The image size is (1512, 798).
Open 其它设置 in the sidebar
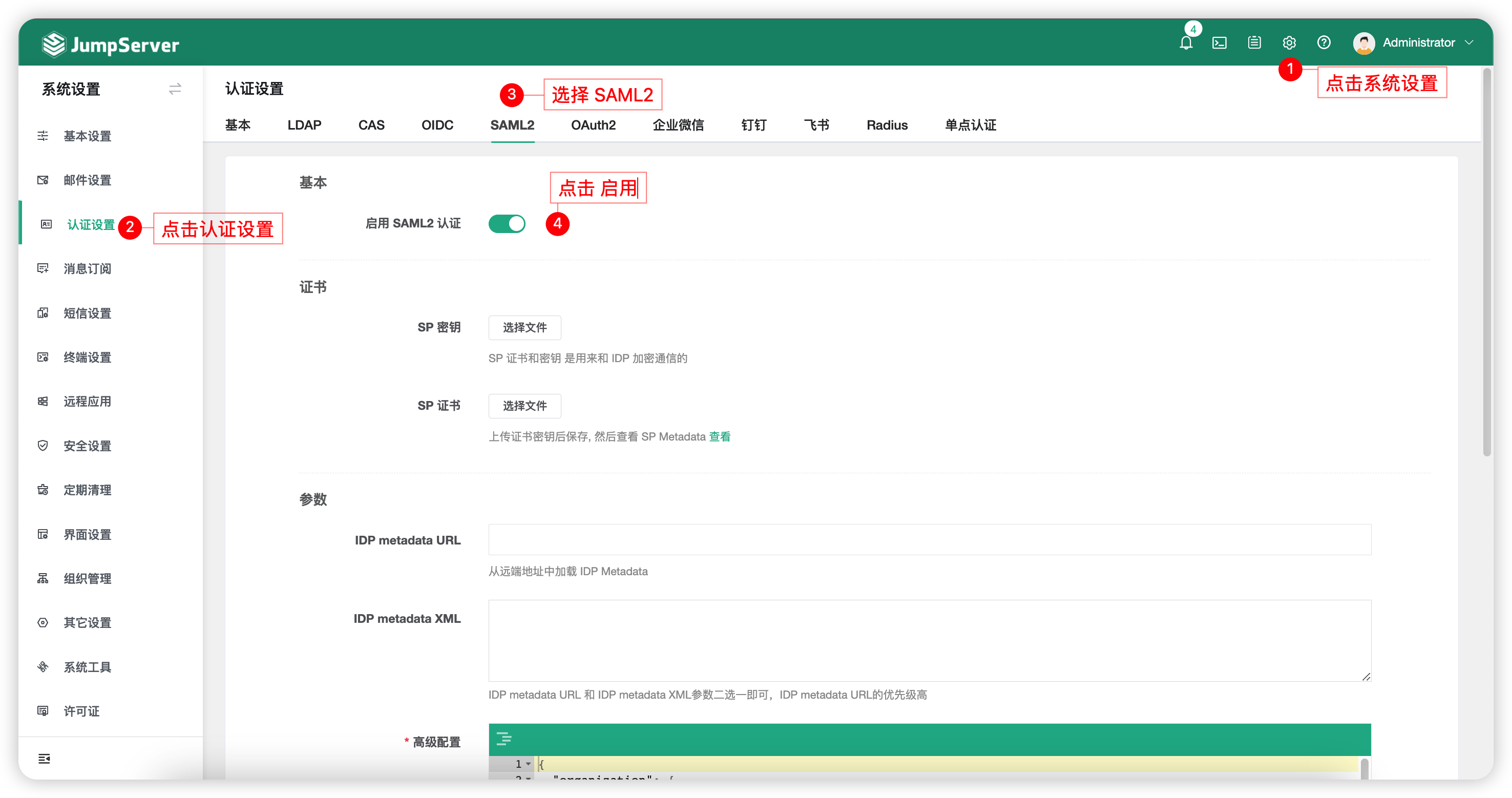coord(88,622)
